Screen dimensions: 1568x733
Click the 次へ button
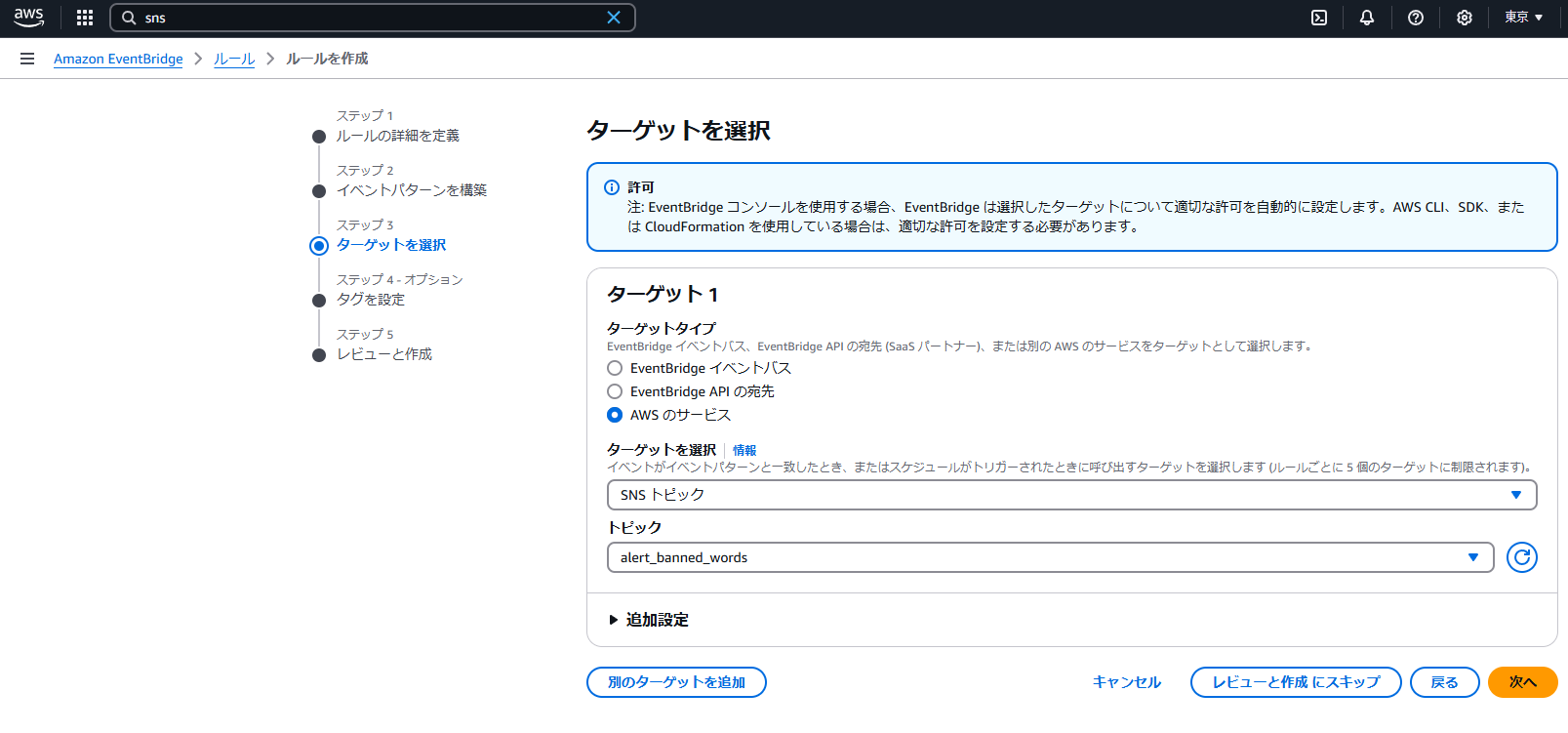coord(1522,682)
